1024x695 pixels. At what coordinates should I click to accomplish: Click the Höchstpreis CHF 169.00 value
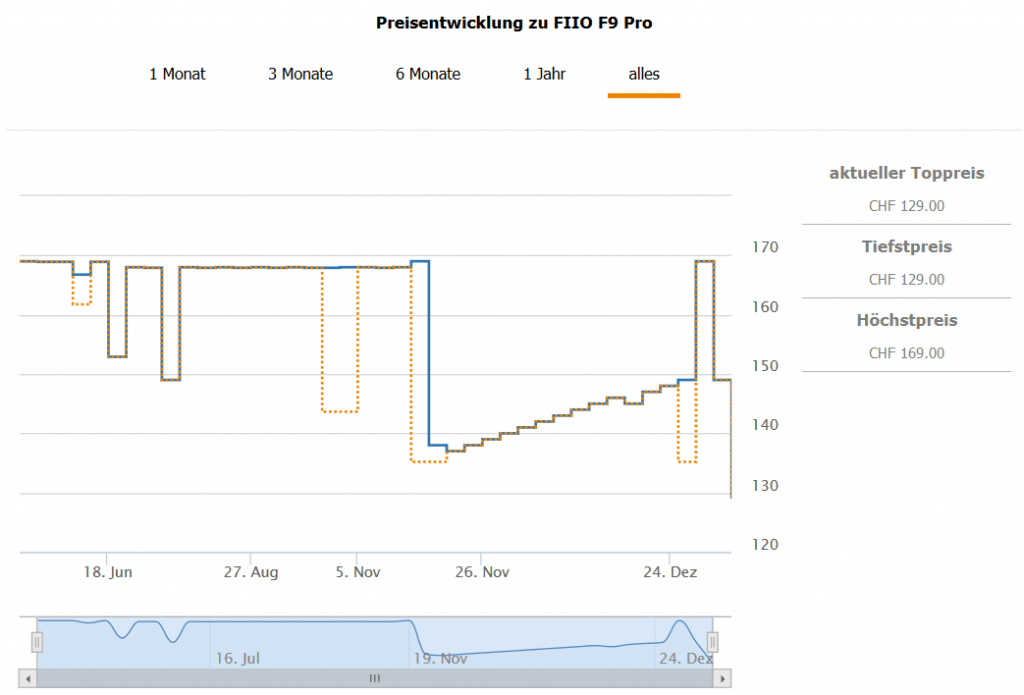coord(907,353)
